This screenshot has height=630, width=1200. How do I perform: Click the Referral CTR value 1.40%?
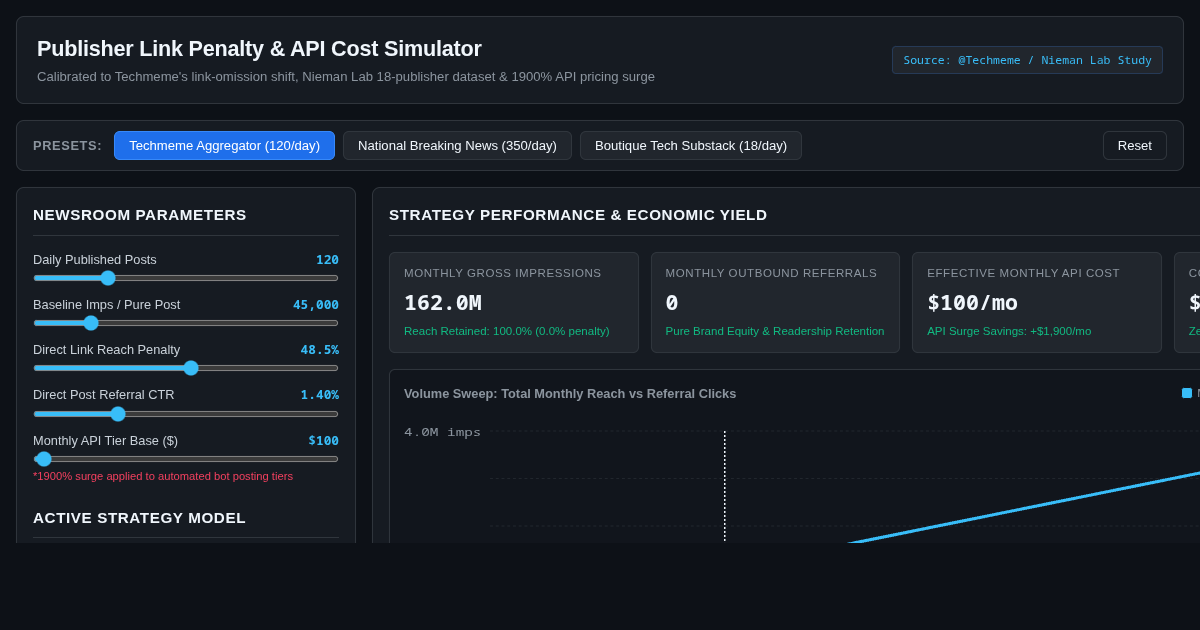(319, 395)
